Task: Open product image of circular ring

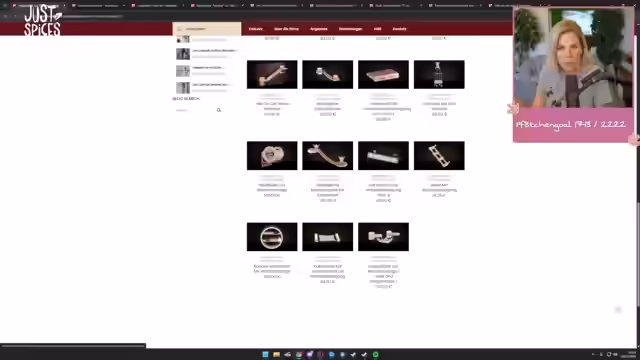Action: pyautogui.click(x=272, y=237)
